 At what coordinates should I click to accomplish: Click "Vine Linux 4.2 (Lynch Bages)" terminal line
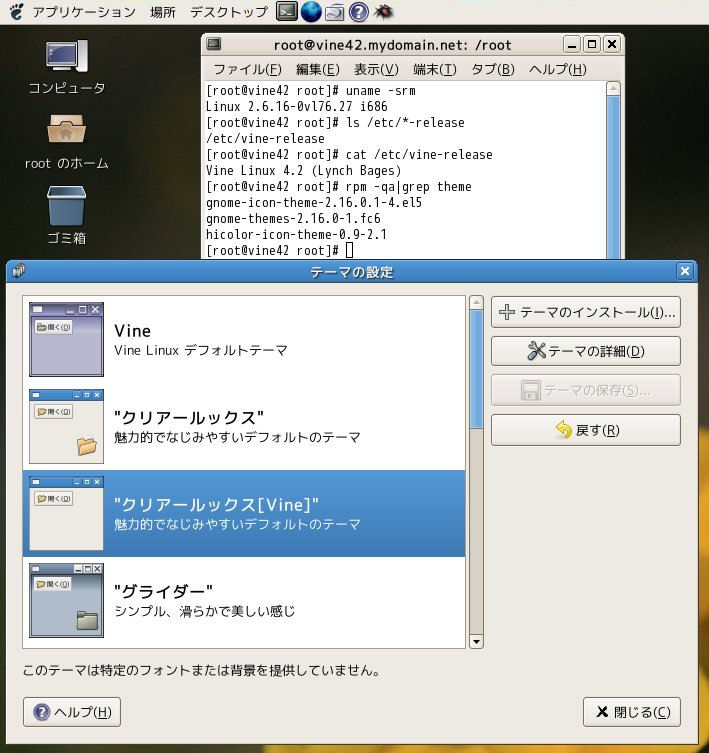click(x=303, y=170)
